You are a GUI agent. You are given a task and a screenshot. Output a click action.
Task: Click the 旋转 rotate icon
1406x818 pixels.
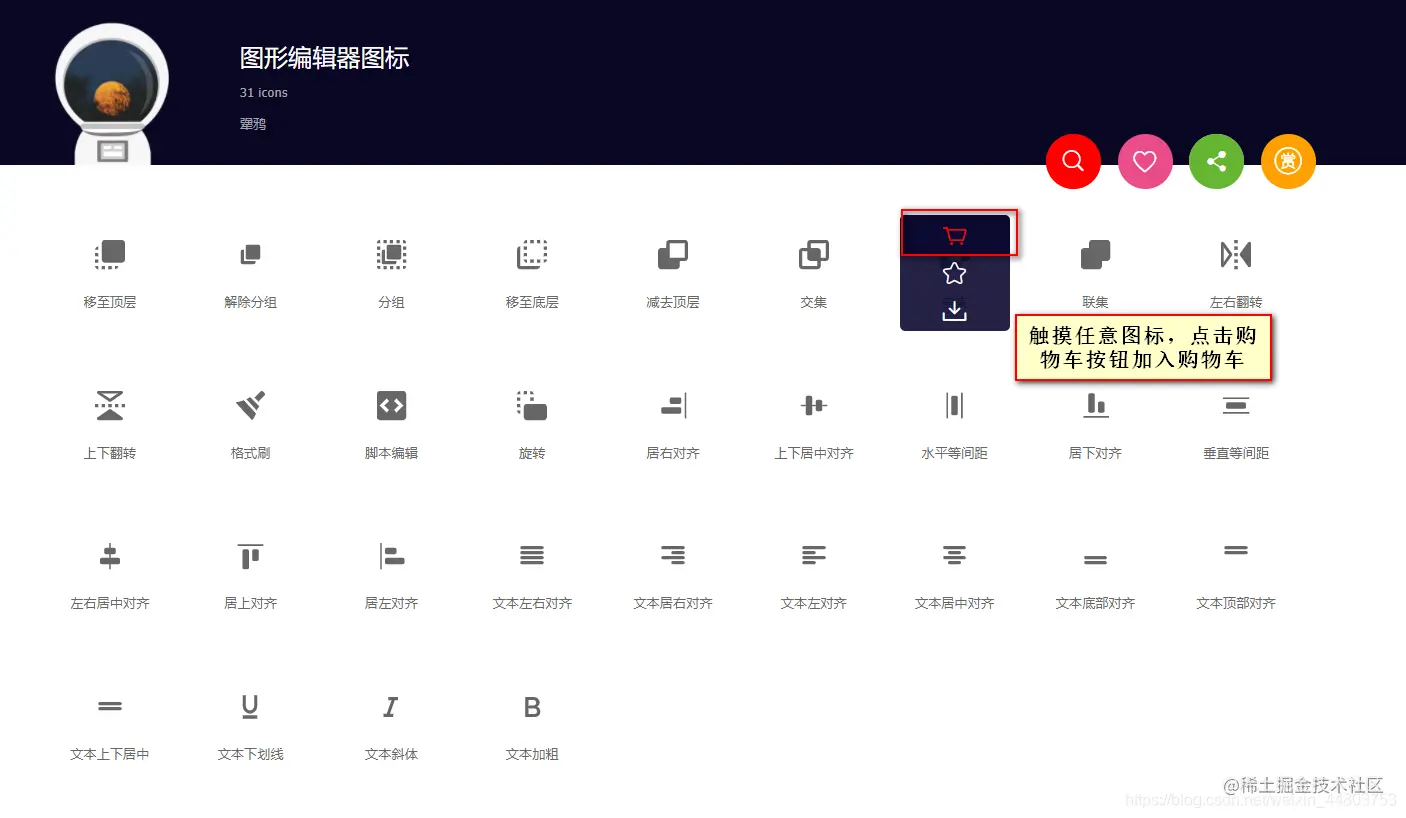click(531, 405)
